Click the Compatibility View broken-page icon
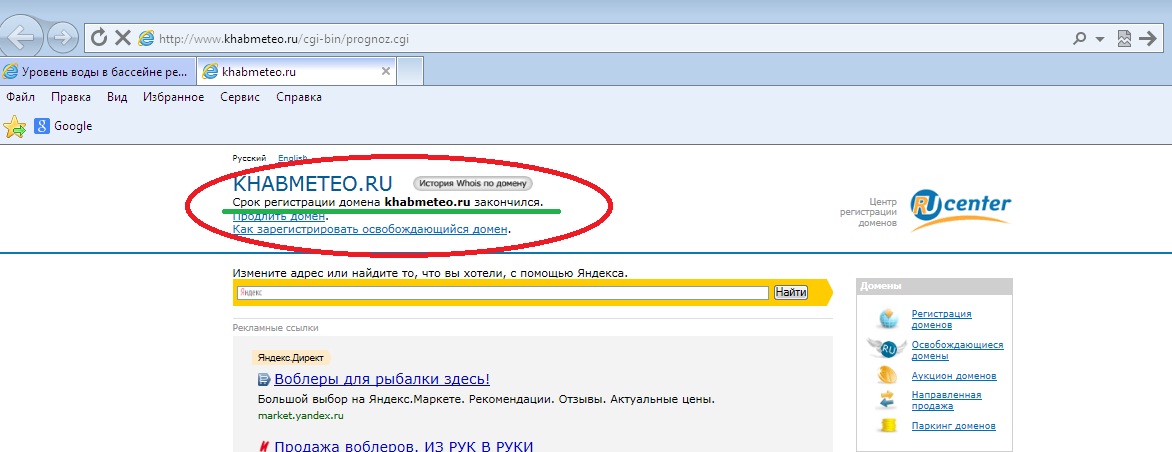This screenshot has width=1172, height=452. [x=1124, y=38]
